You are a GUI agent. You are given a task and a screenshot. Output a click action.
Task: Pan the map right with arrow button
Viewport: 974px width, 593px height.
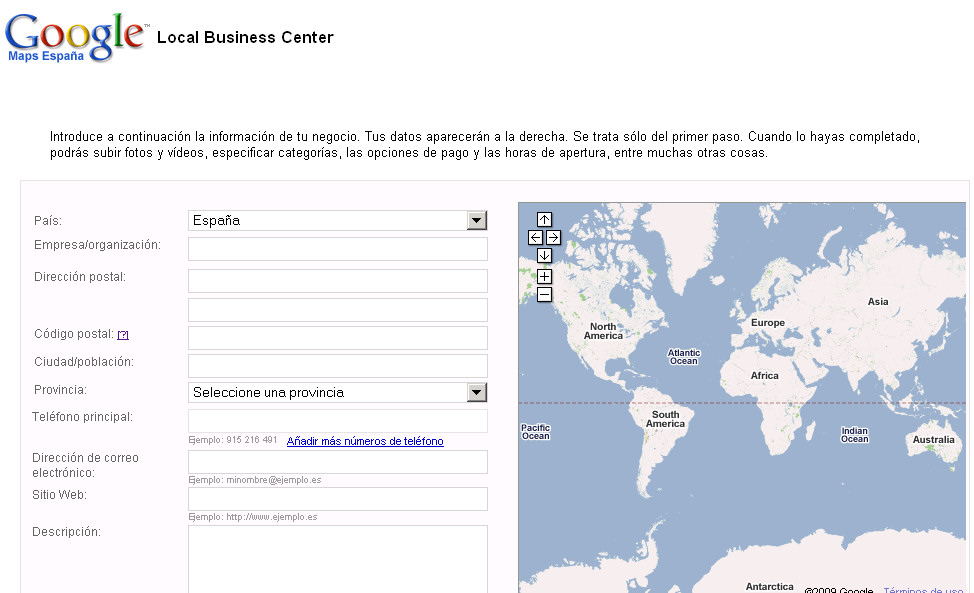click(x=553, y=238)
